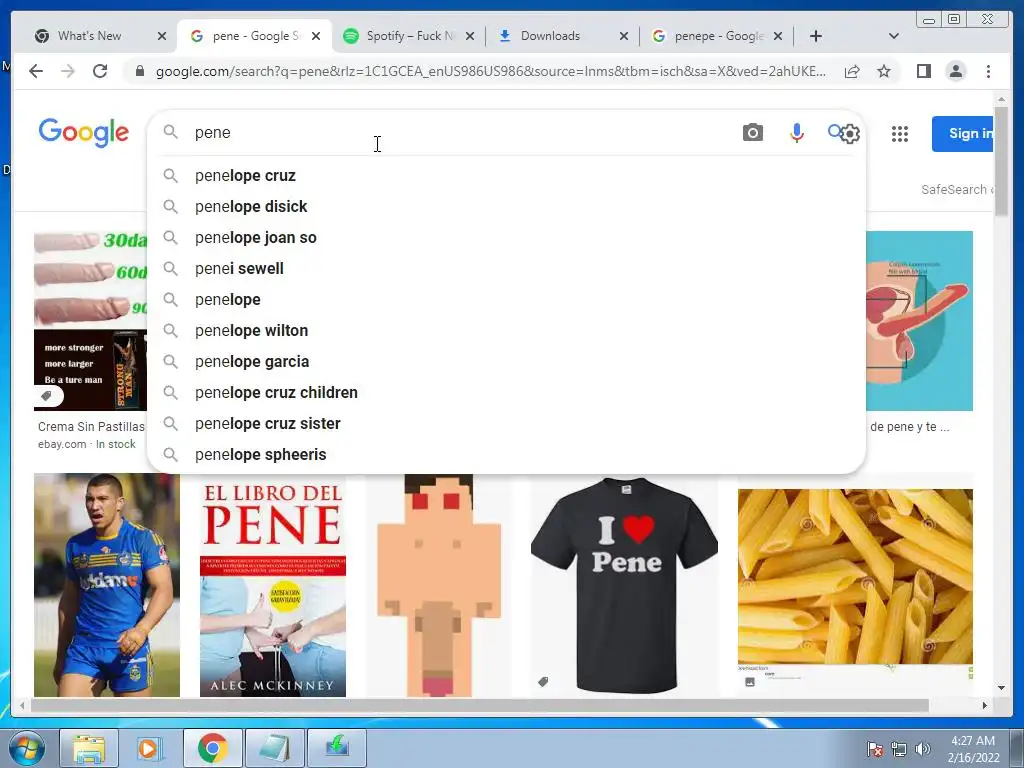Open Windows Media Player from taskbar
The image size is (1024, 768).
pos(149,748)
